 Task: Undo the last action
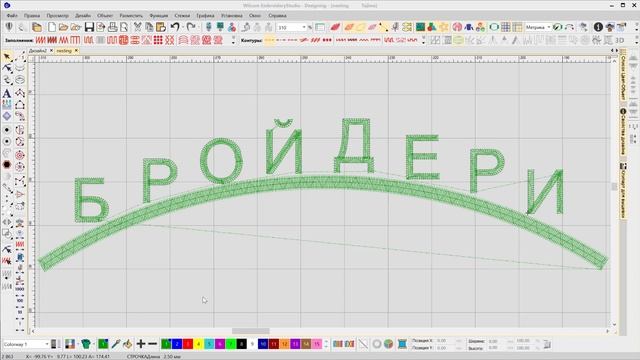[175, 27]
